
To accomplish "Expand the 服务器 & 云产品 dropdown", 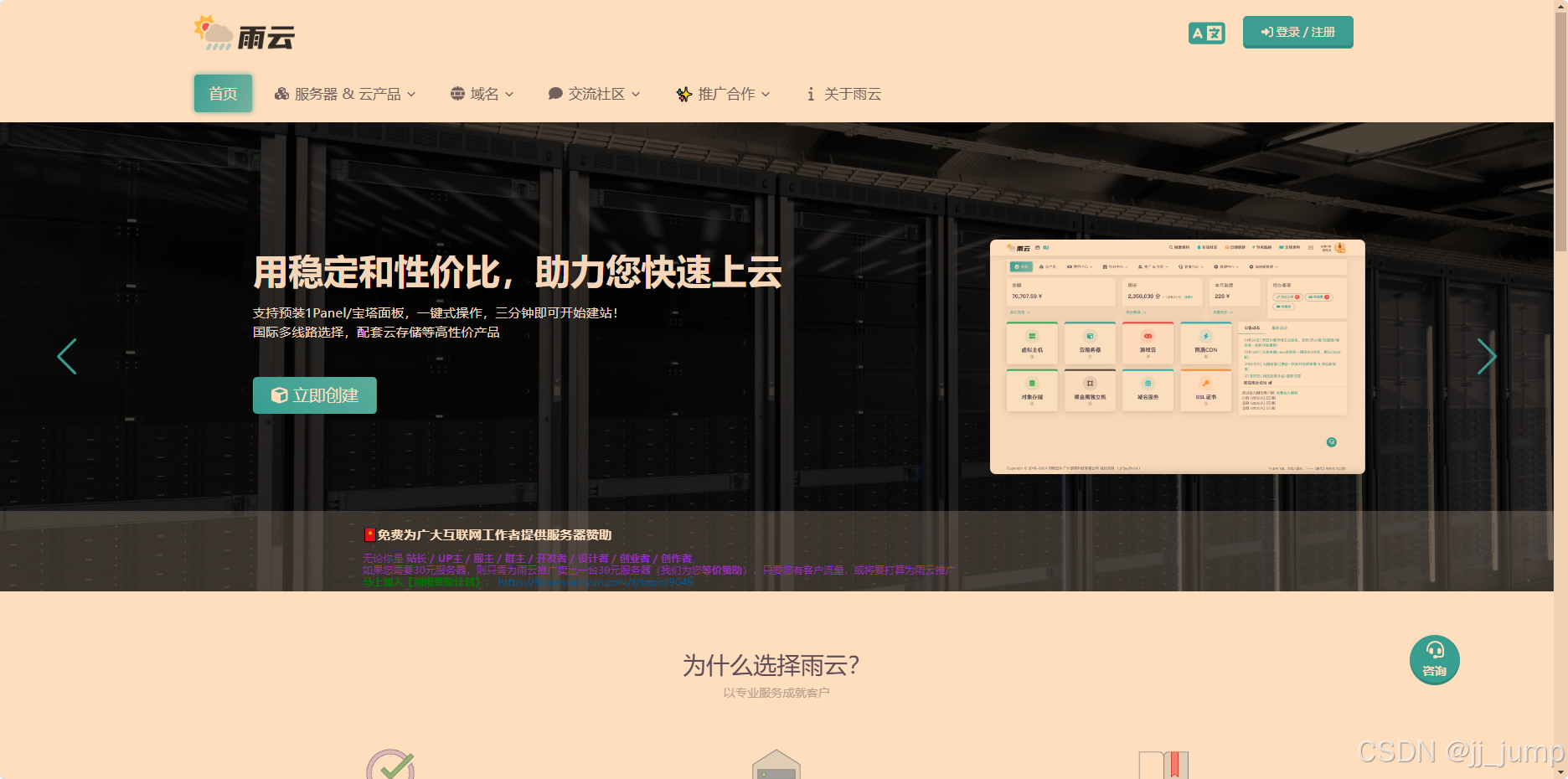I will pyautogui.click(x=345, y=94).
